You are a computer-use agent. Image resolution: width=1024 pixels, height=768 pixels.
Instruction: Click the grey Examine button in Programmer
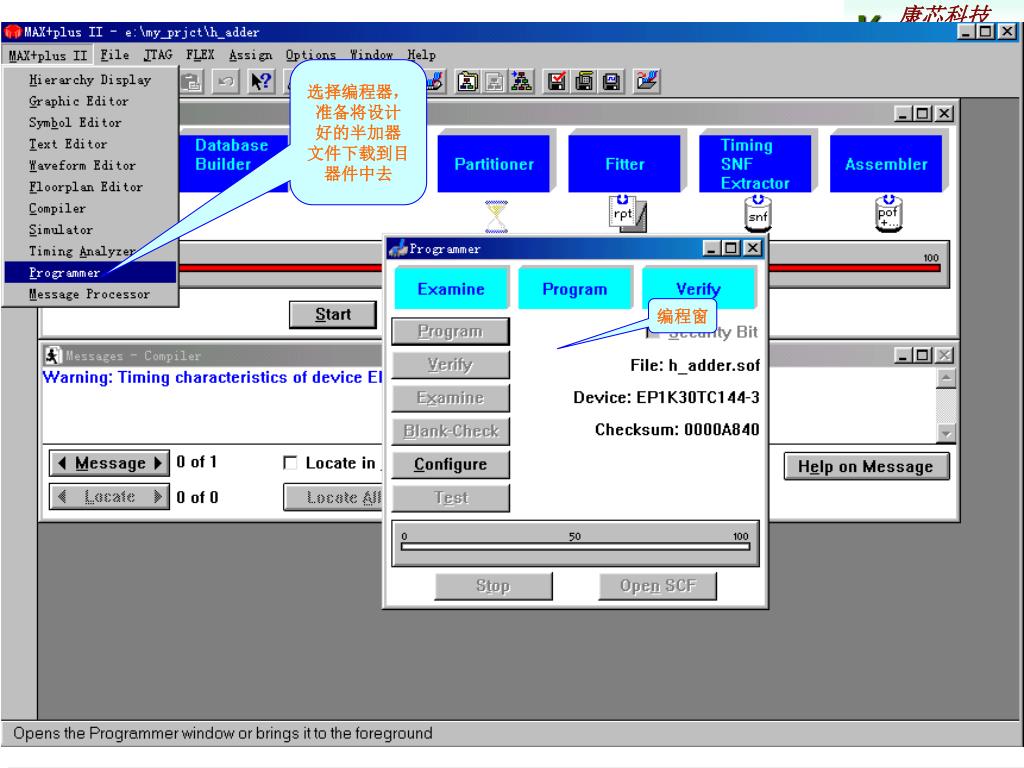[x=451, y=398]
